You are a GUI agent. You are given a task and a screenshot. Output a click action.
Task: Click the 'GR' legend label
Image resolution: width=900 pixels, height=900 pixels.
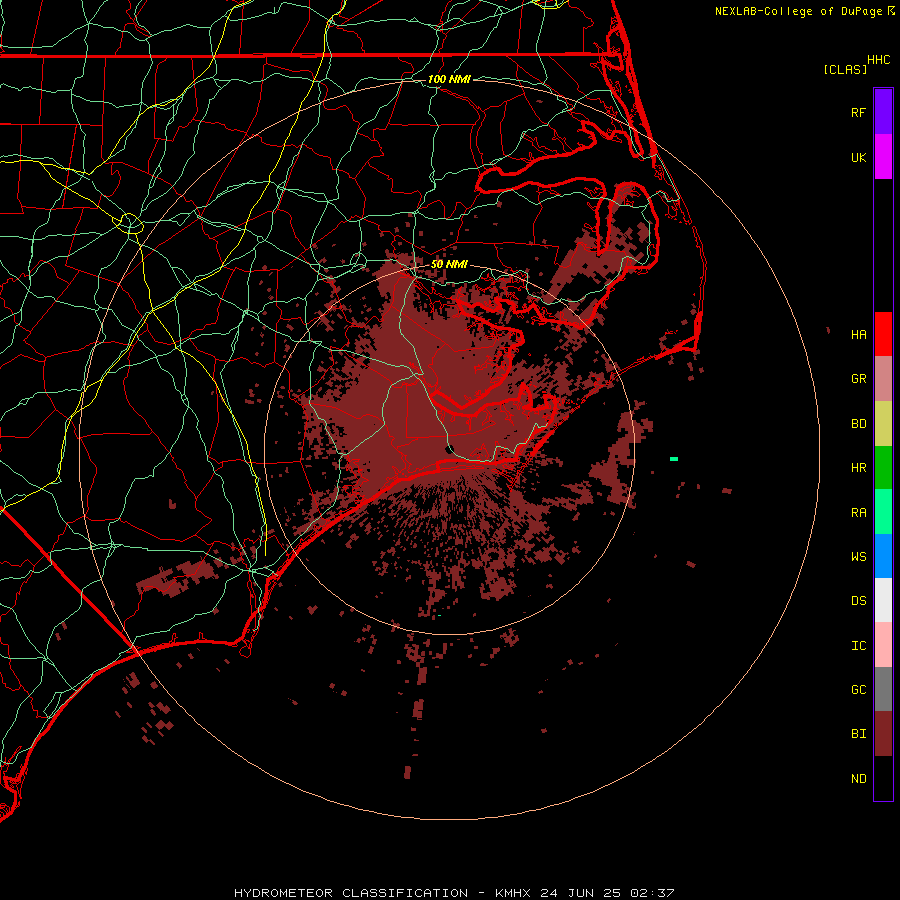(859, 379)
